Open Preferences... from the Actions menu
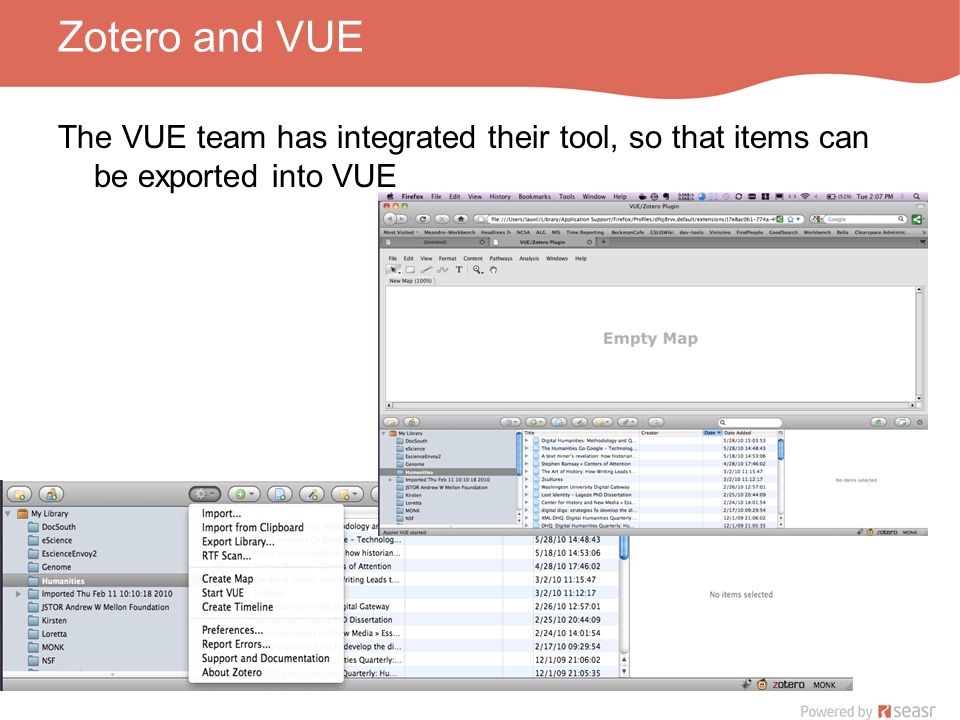 tap(232, 630)
